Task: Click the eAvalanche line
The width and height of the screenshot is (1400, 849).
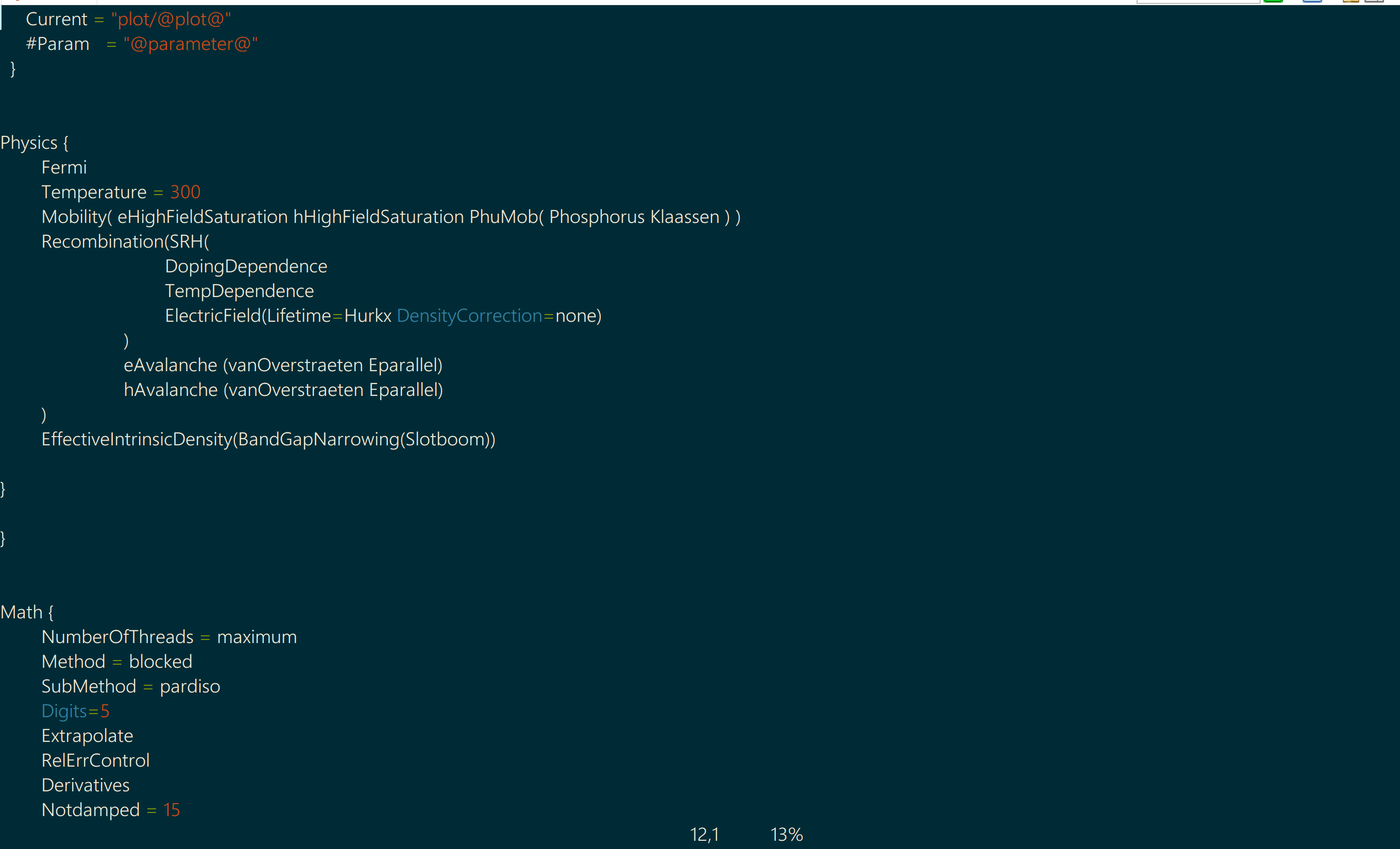Action: pos(283,365)
